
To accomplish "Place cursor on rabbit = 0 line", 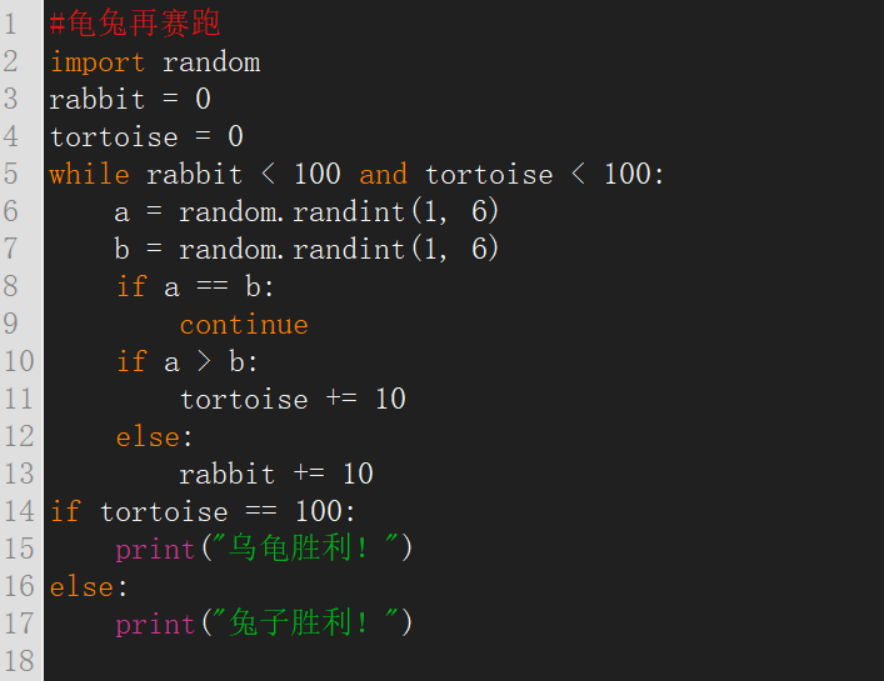I will 130,99.
